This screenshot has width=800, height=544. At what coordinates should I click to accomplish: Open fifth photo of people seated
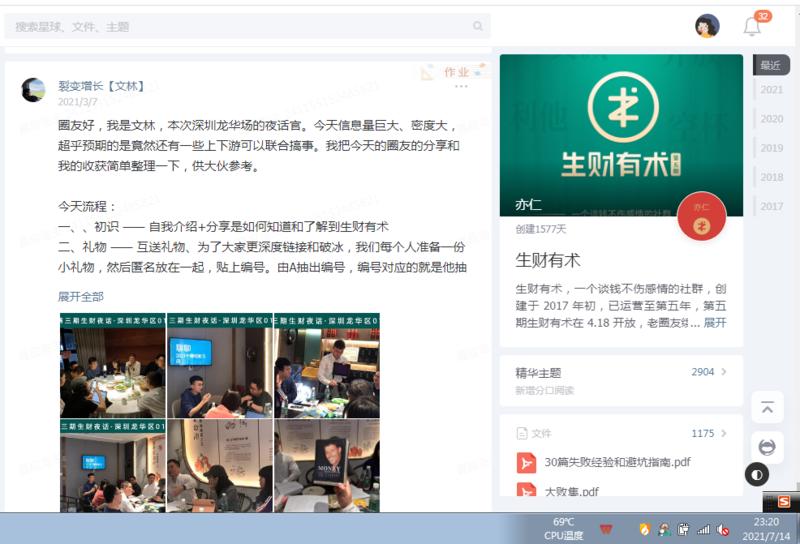coord(220,465)
